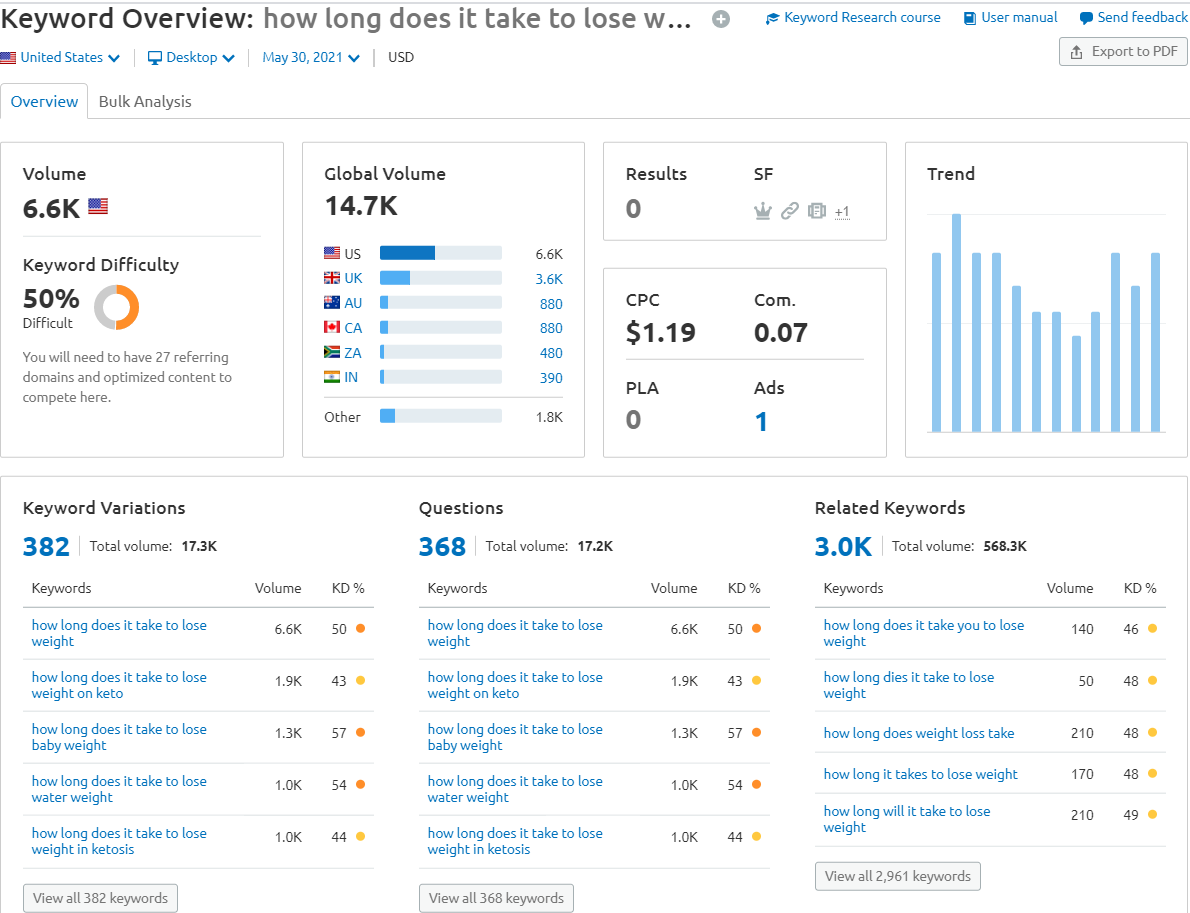Click the plus icon next to keyword title
1190x913 pixels.
(721, 20)
